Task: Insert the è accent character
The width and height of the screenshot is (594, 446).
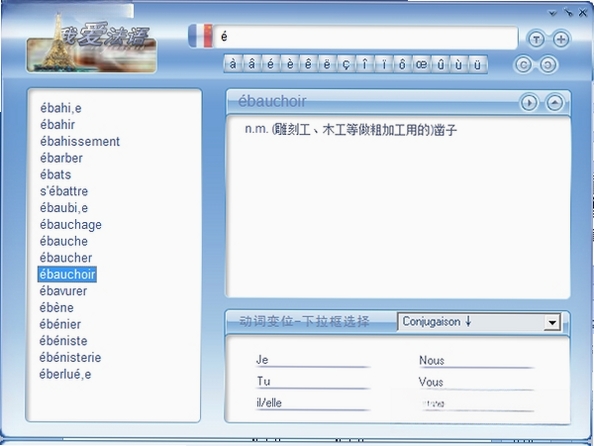Action: click(x=290, y=64)
